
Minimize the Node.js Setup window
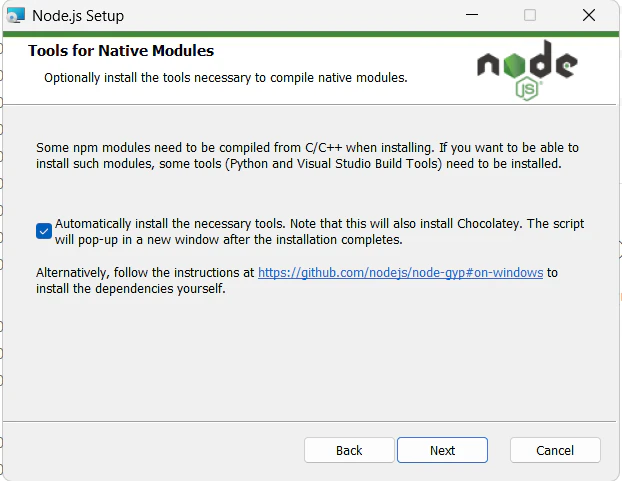click(x=472, y=15)
